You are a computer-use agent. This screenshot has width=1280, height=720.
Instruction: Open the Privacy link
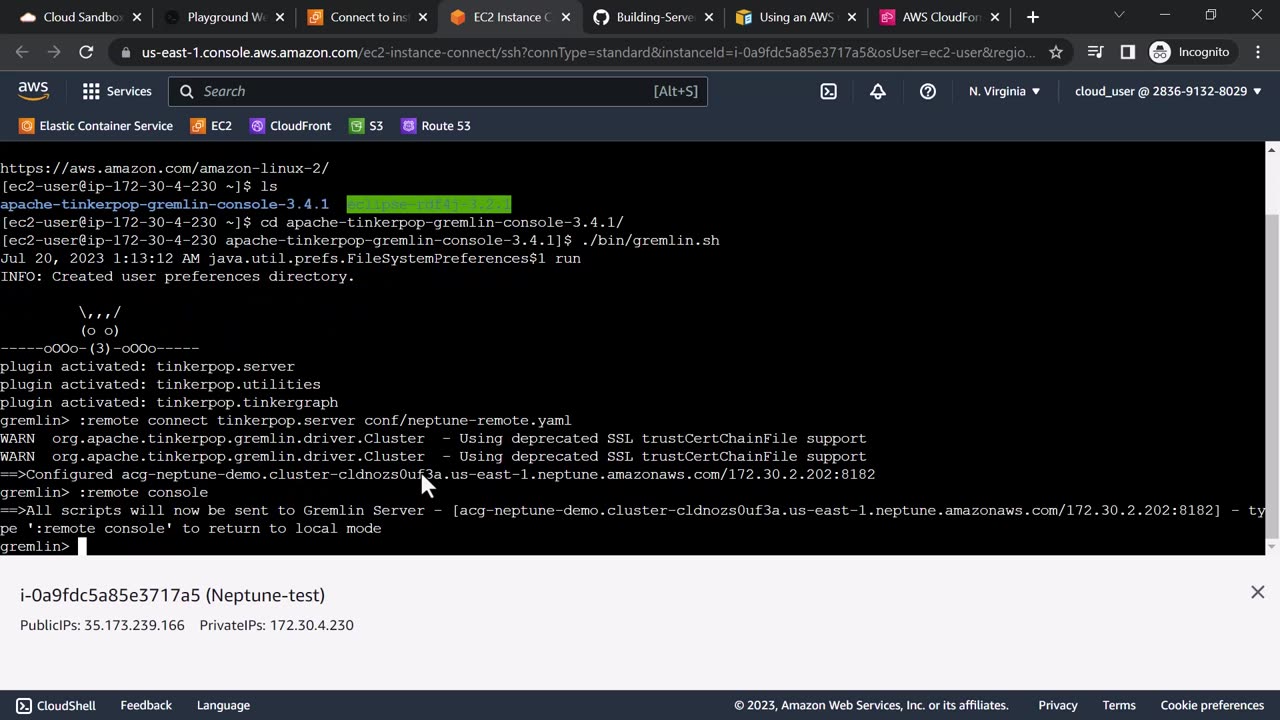[x=1058, y=705]
